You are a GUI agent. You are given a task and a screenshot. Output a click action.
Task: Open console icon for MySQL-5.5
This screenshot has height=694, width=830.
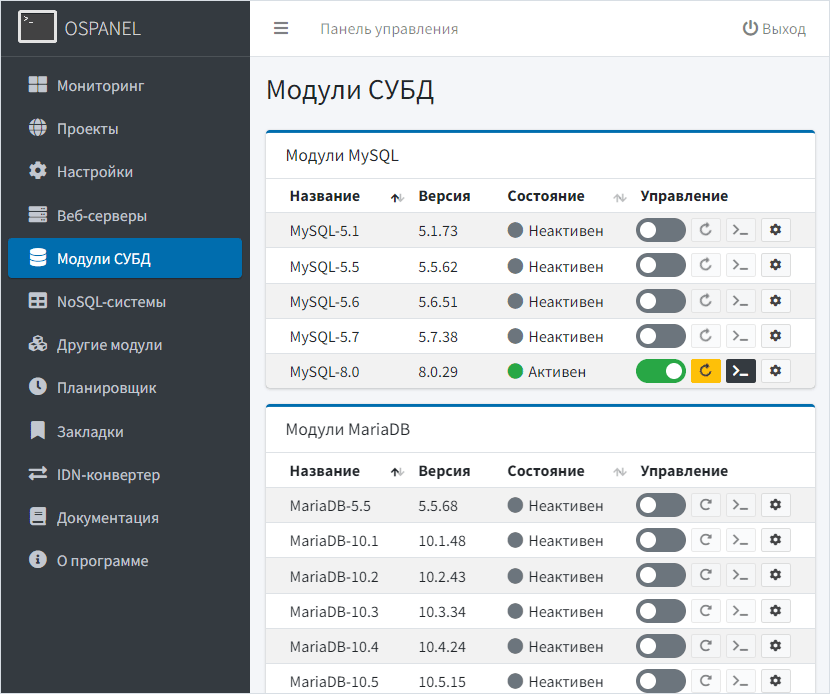(741, 265)
